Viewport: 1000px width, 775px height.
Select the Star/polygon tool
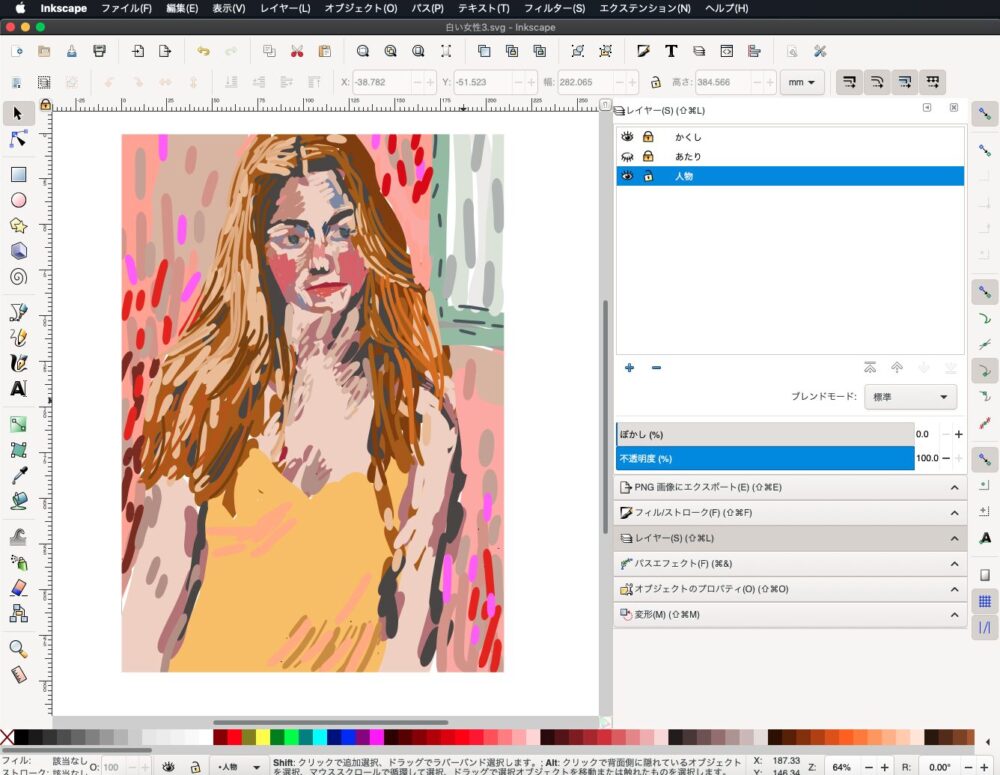pyautogui.click(x=18, y=225)
